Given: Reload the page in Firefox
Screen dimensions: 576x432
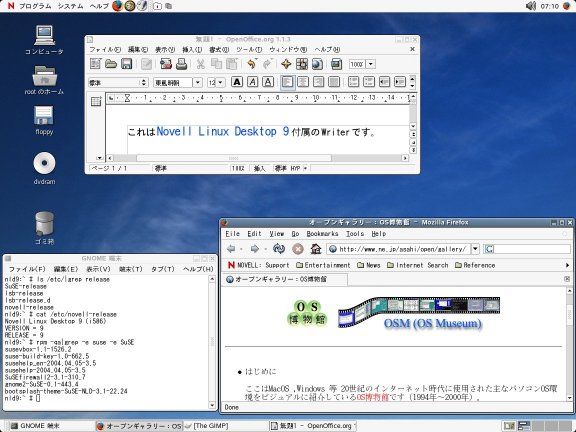Looking at the screenshot, I should click(x=279, y=249).
